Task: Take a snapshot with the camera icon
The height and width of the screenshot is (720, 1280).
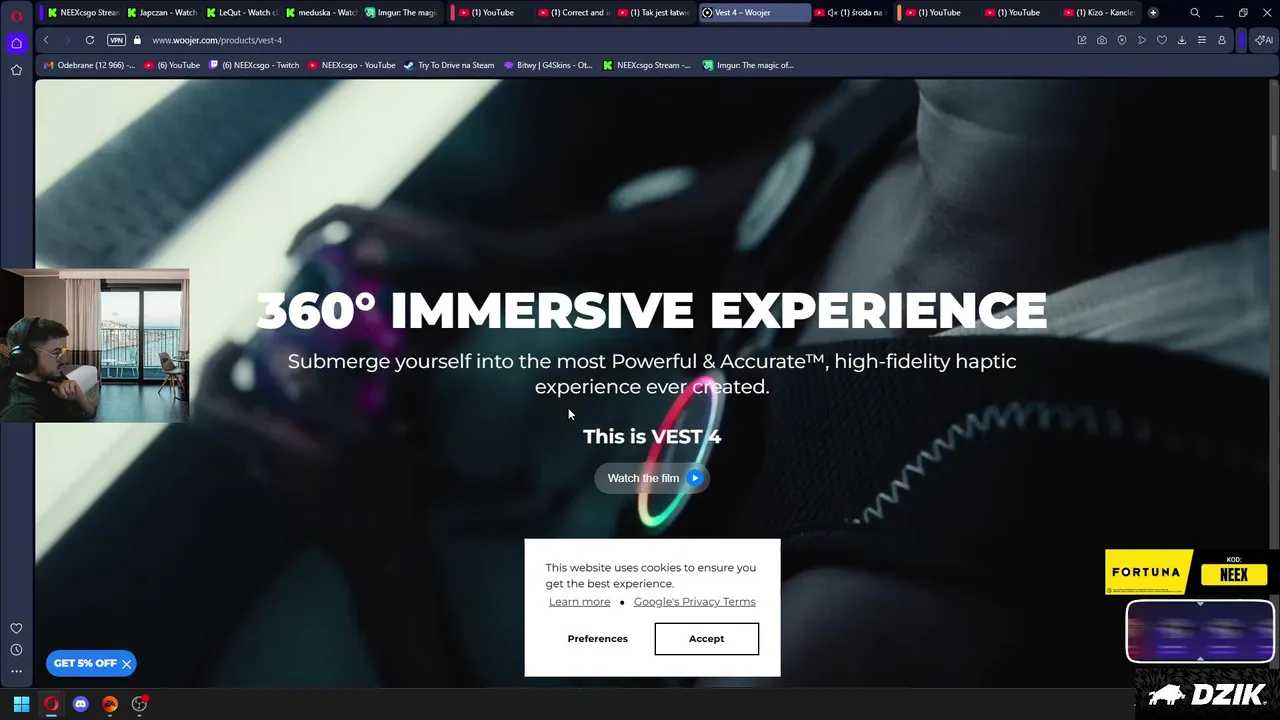Action: click(1102, 40)
